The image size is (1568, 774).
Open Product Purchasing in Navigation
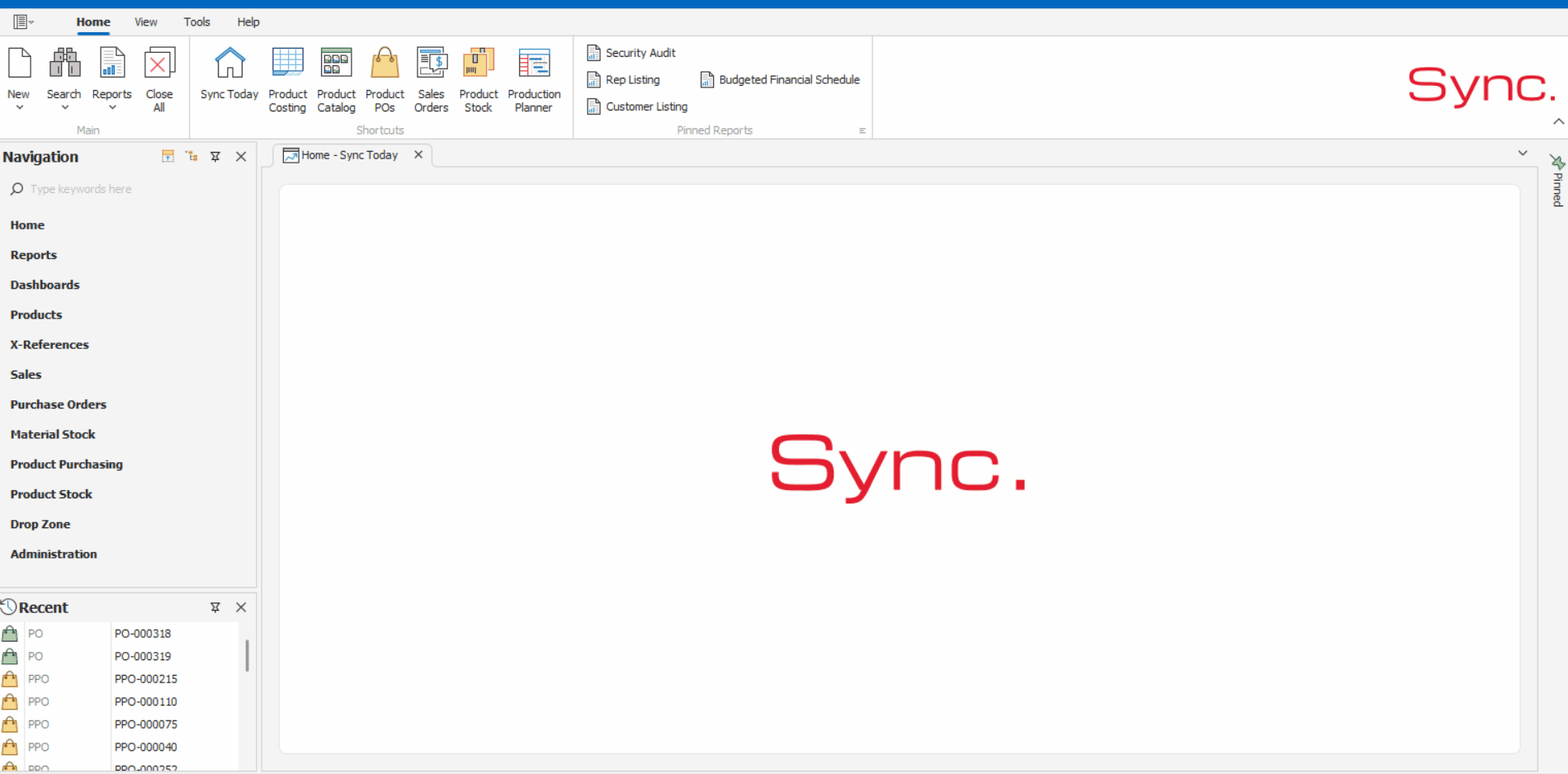point(67,465)
